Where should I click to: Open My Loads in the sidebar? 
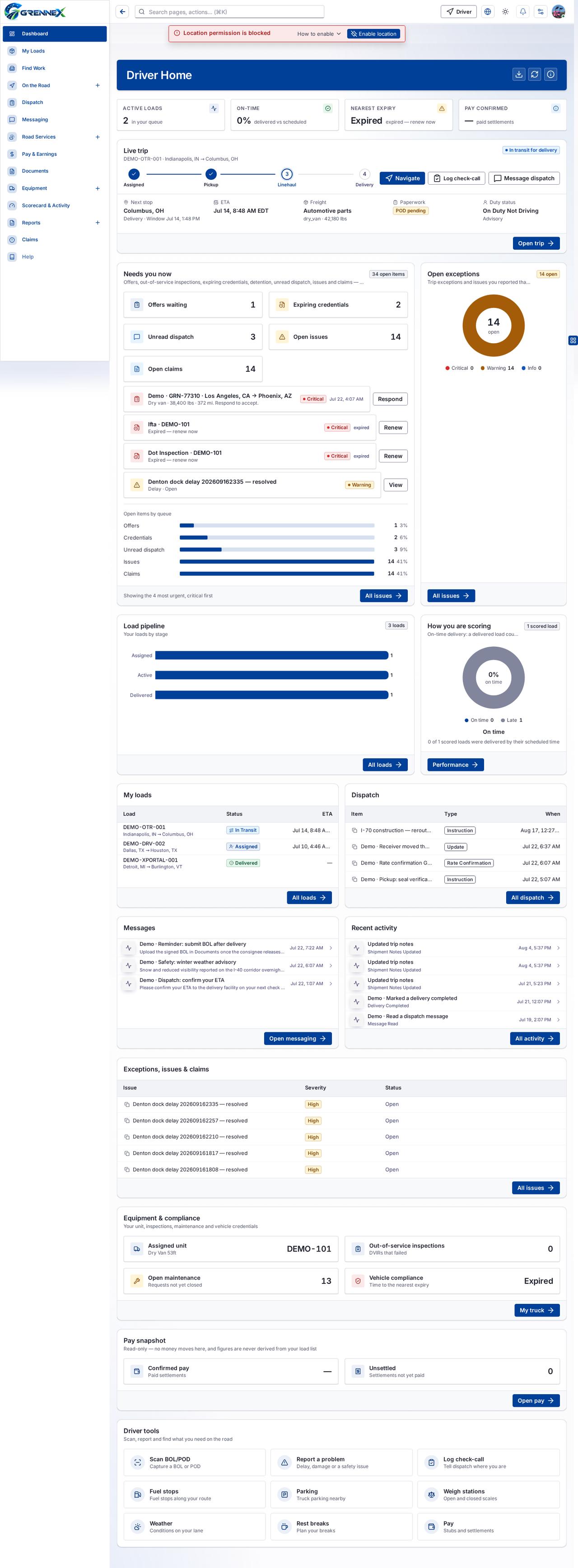pos(55,51)
